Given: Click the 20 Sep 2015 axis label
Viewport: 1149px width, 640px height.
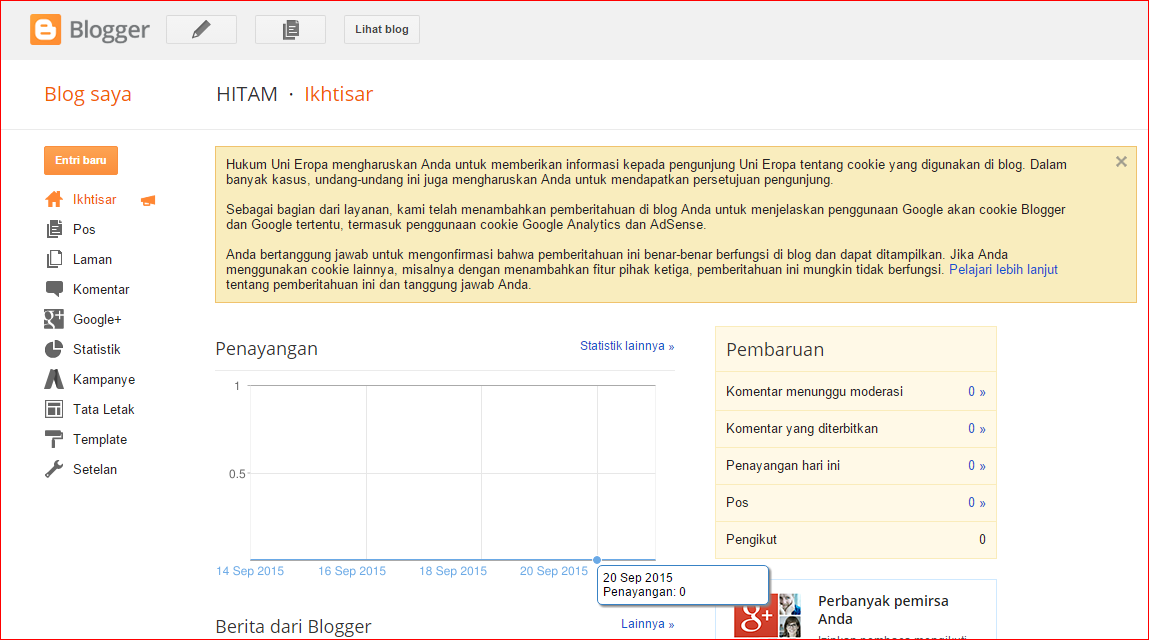Looking at the screenshot, I should pos(554,571).
